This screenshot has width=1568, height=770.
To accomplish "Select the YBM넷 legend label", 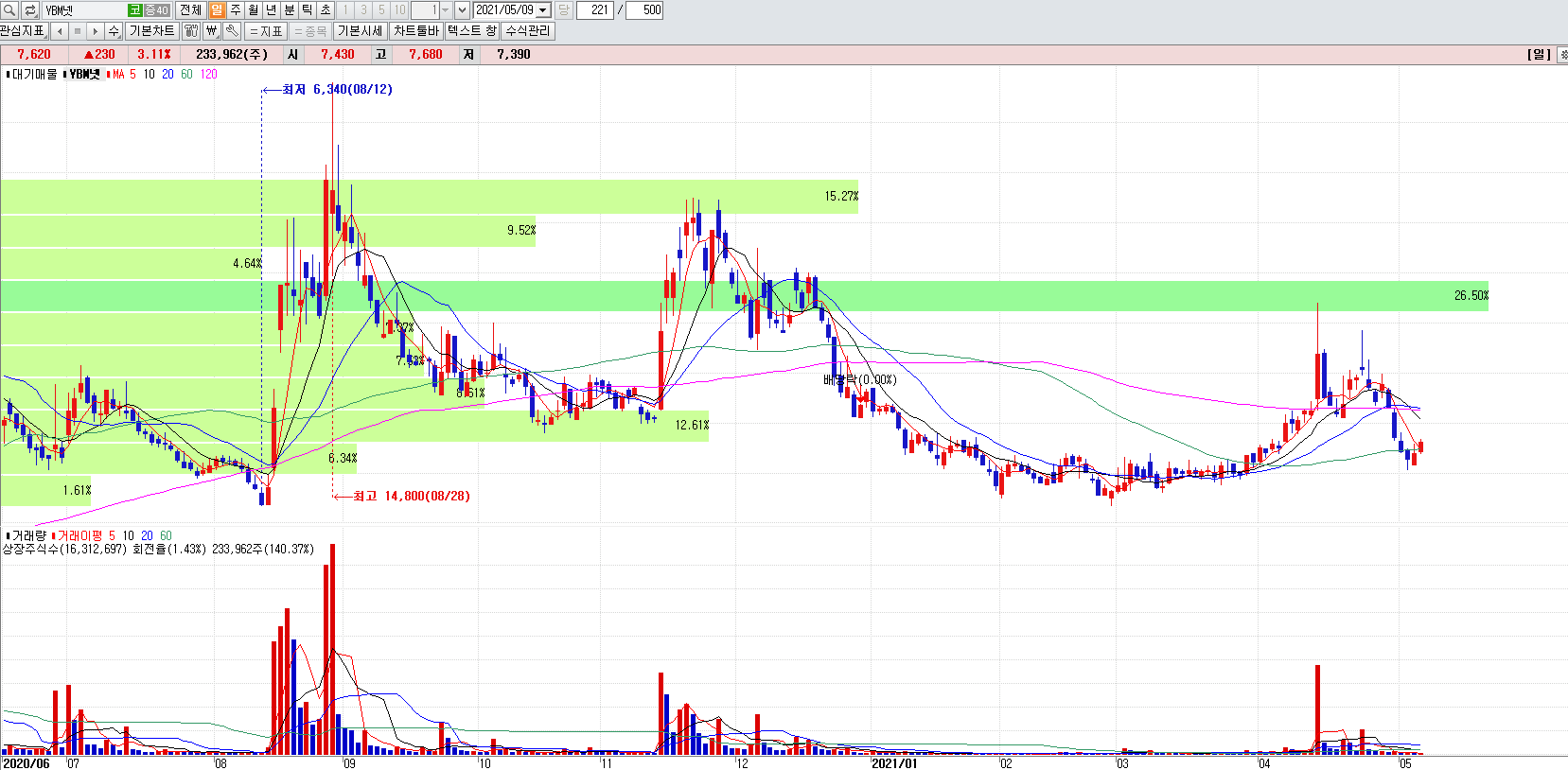I will pos(84,74).
